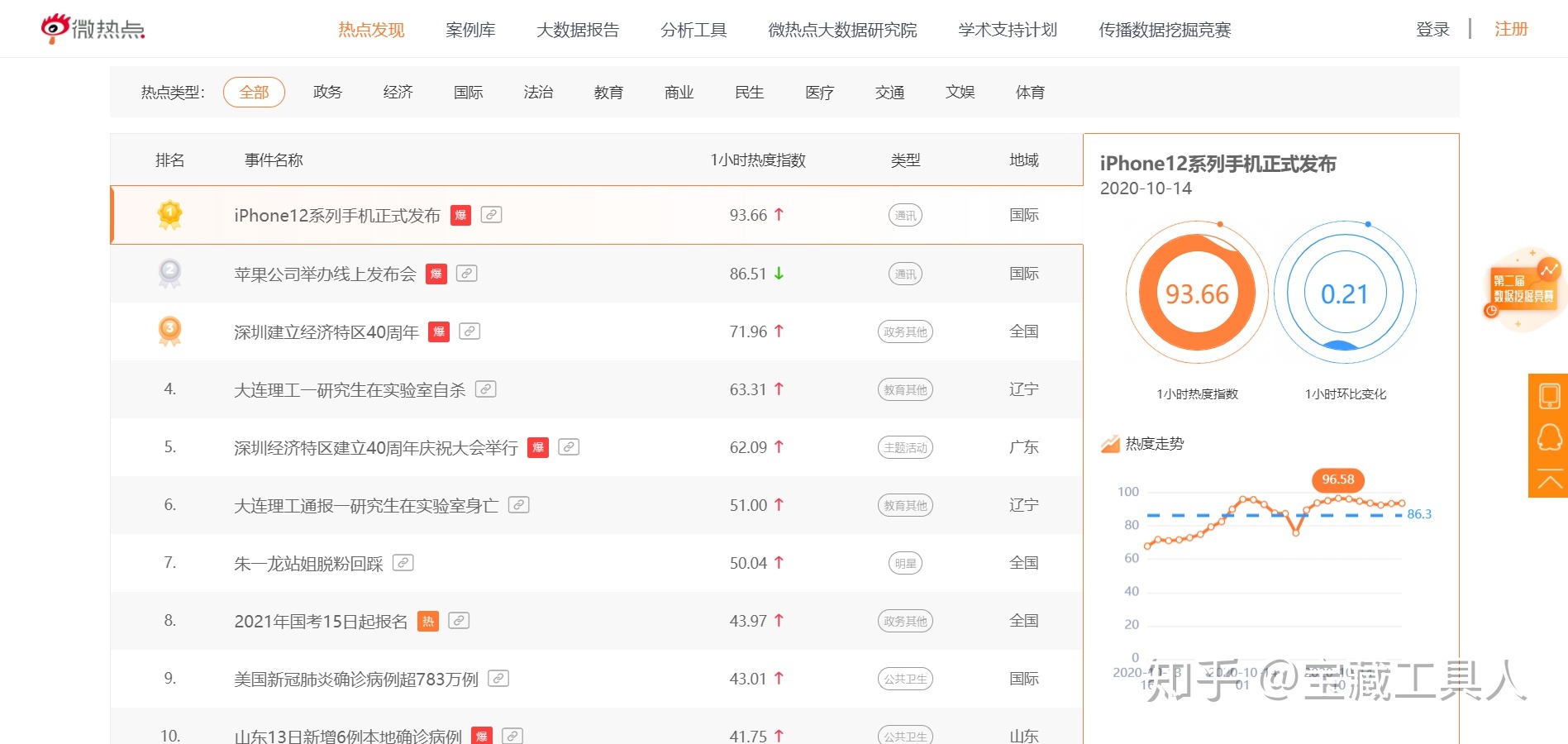
Task: Click the QQ contact icon in sidebar
Action: (x=1549, y=437)
